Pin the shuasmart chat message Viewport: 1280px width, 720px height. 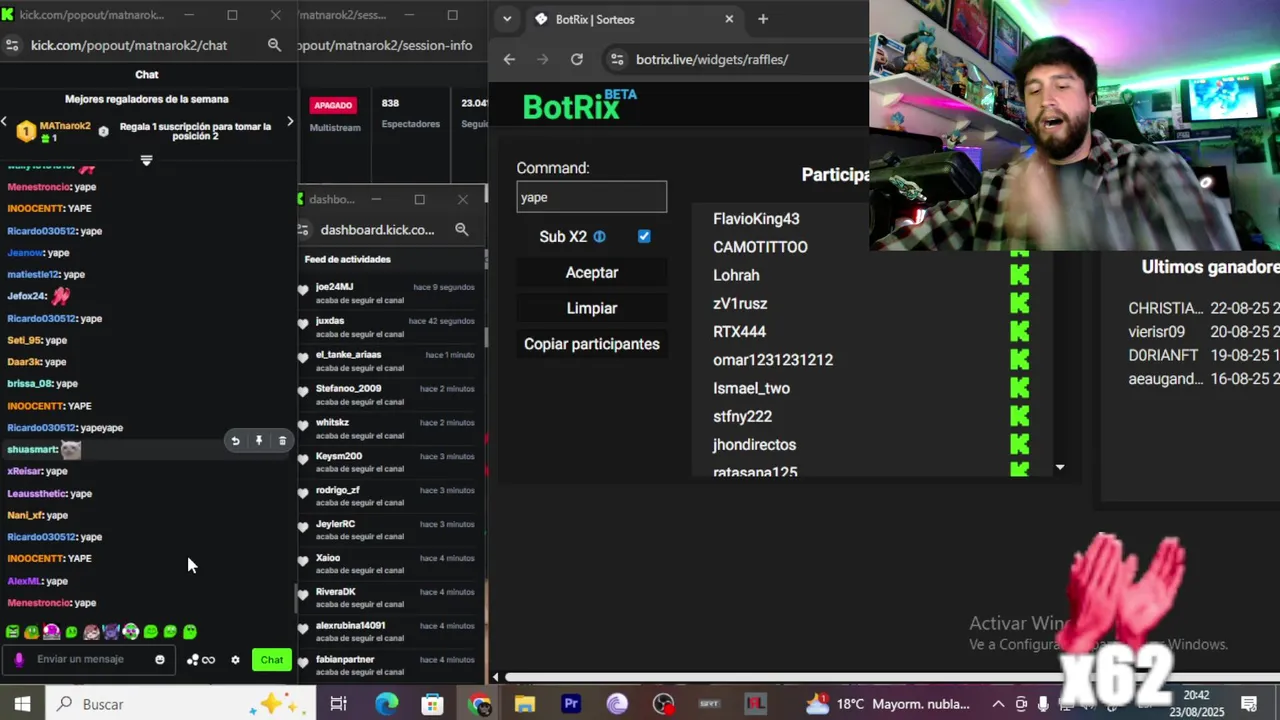(x=259, y=441)
